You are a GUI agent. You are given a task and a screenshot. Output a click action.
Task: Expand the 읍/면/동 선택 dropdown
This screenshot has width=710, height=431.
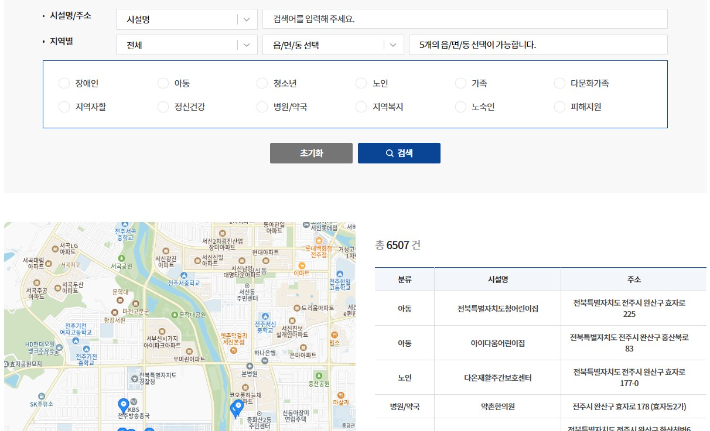[333, 45]
